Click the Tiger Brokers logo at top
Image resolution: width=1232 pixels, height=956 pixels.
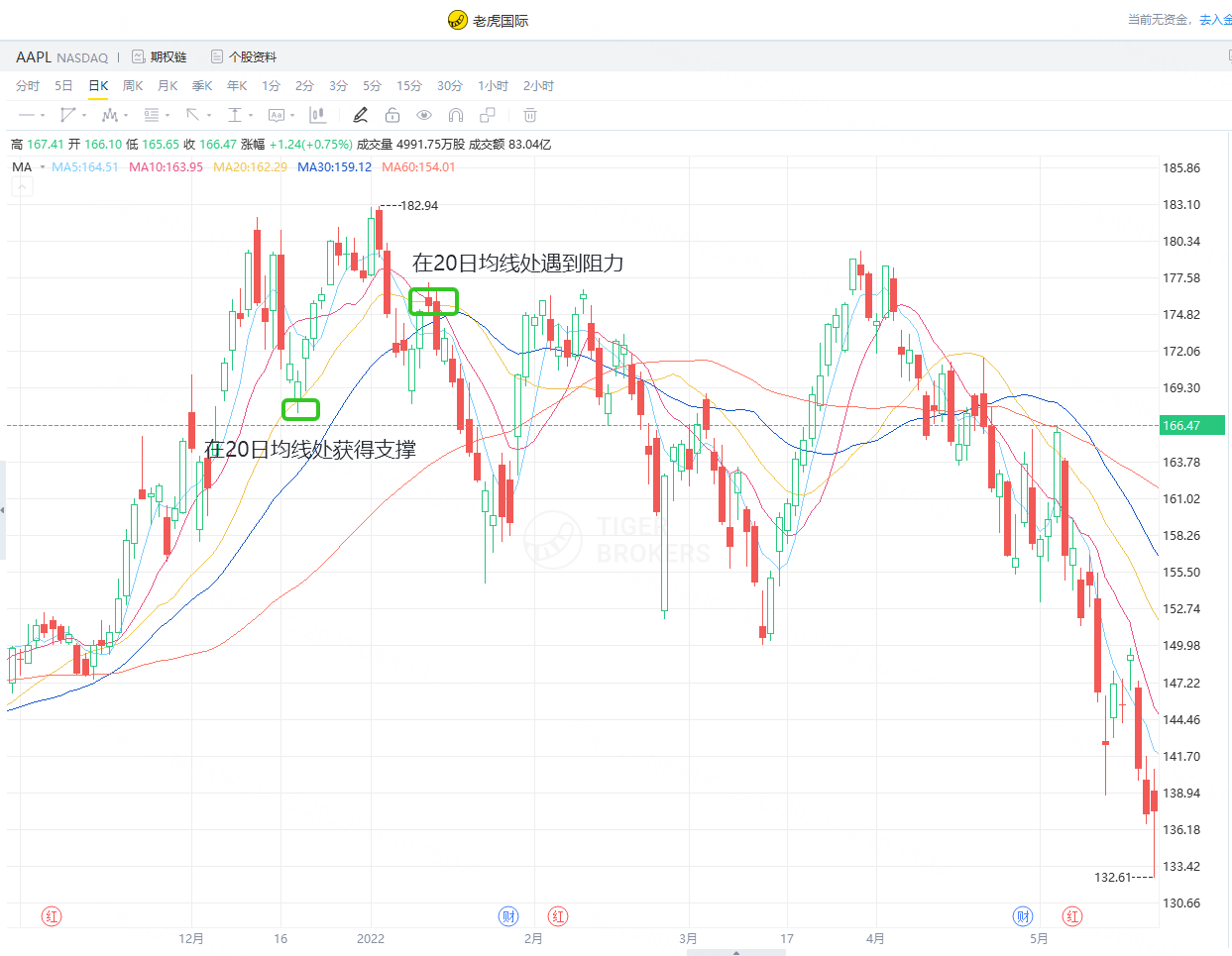(457, 20)
